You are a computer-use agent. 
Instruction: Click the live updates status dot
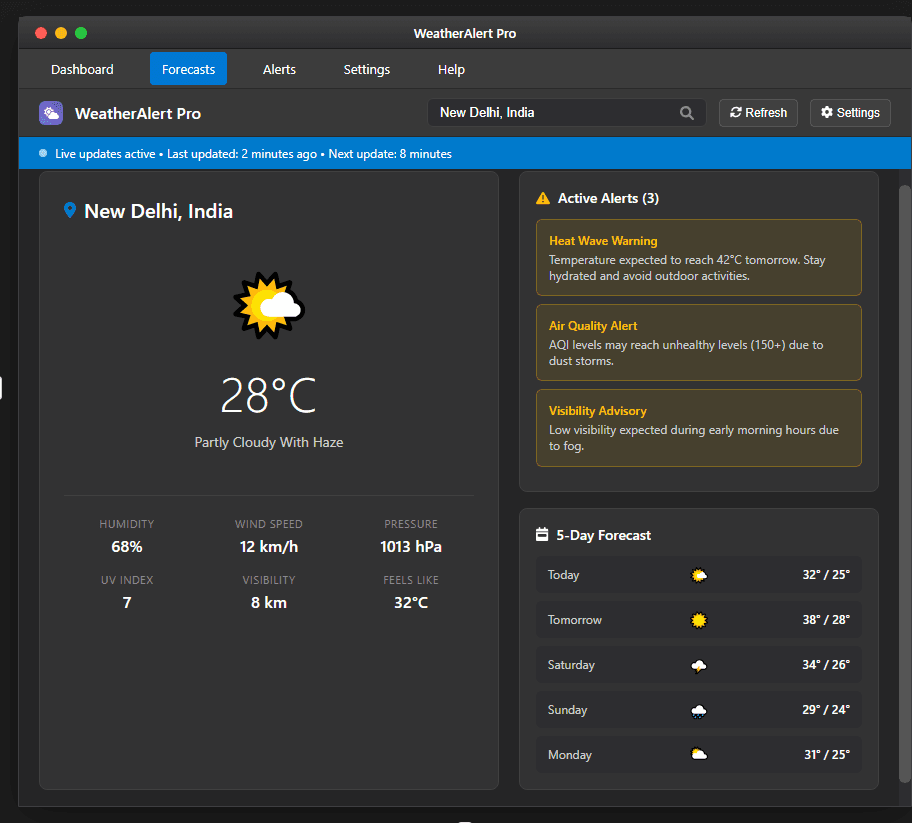pyautogui.click(x=43, y=154)
